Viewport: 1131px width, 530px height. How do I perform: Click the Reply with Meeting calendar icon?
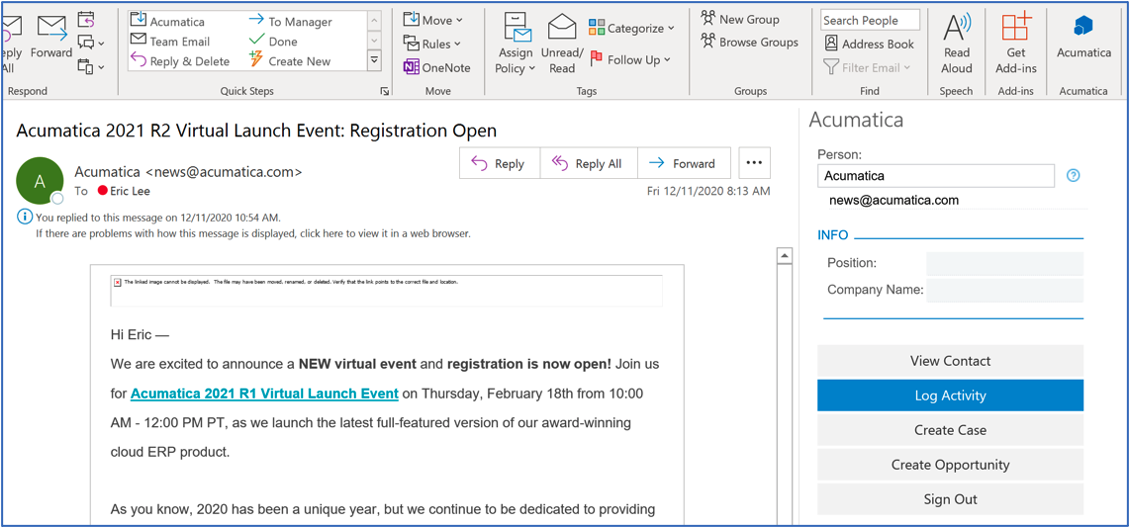click(x=85, y=18)
